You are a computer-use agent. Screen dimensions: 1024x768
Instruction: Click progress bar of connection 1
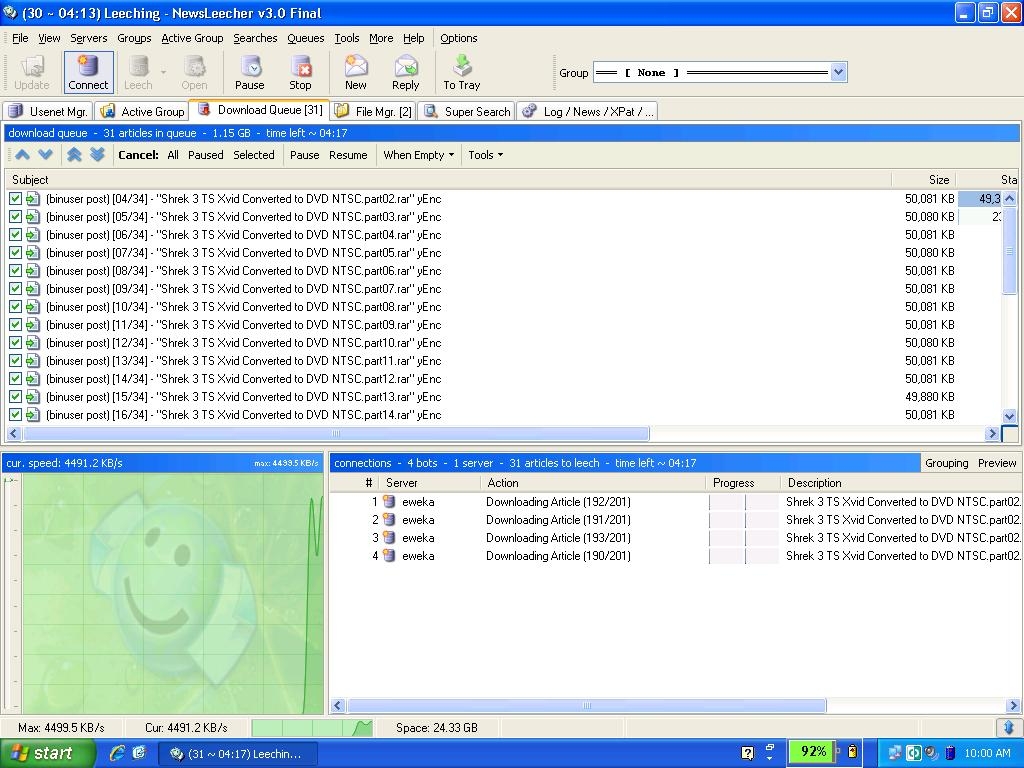[744, 502]
